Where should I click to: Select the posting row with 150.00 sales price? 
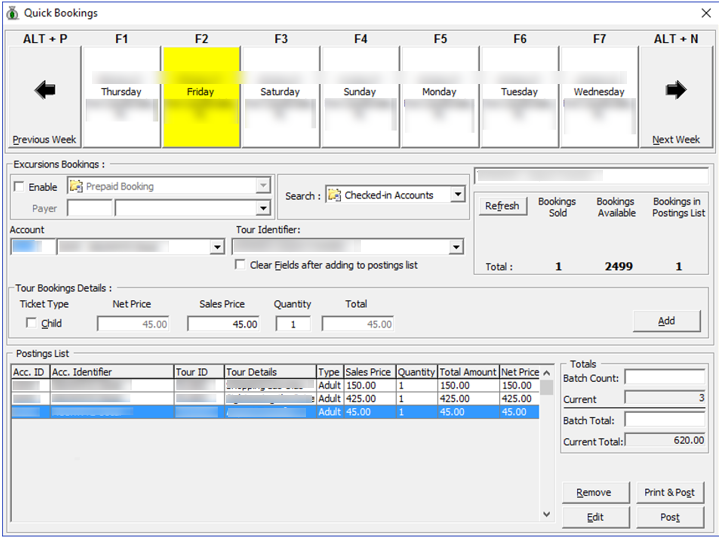click(275, 386)
